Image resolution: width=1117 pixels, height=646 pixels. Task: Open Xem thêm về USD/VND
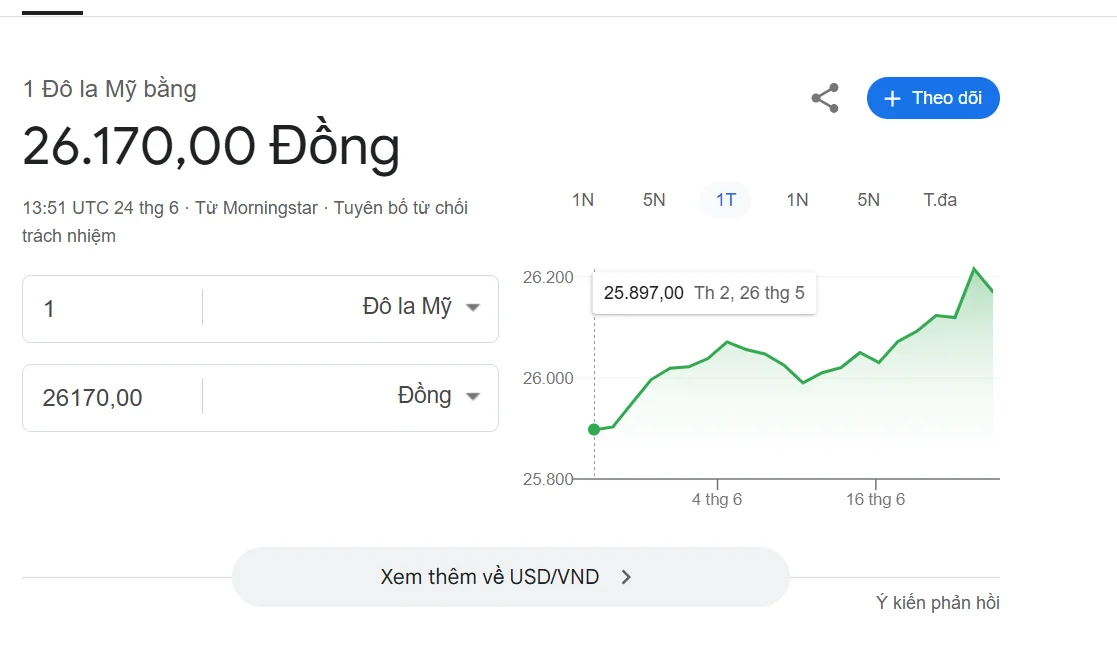tap(490, 577)
